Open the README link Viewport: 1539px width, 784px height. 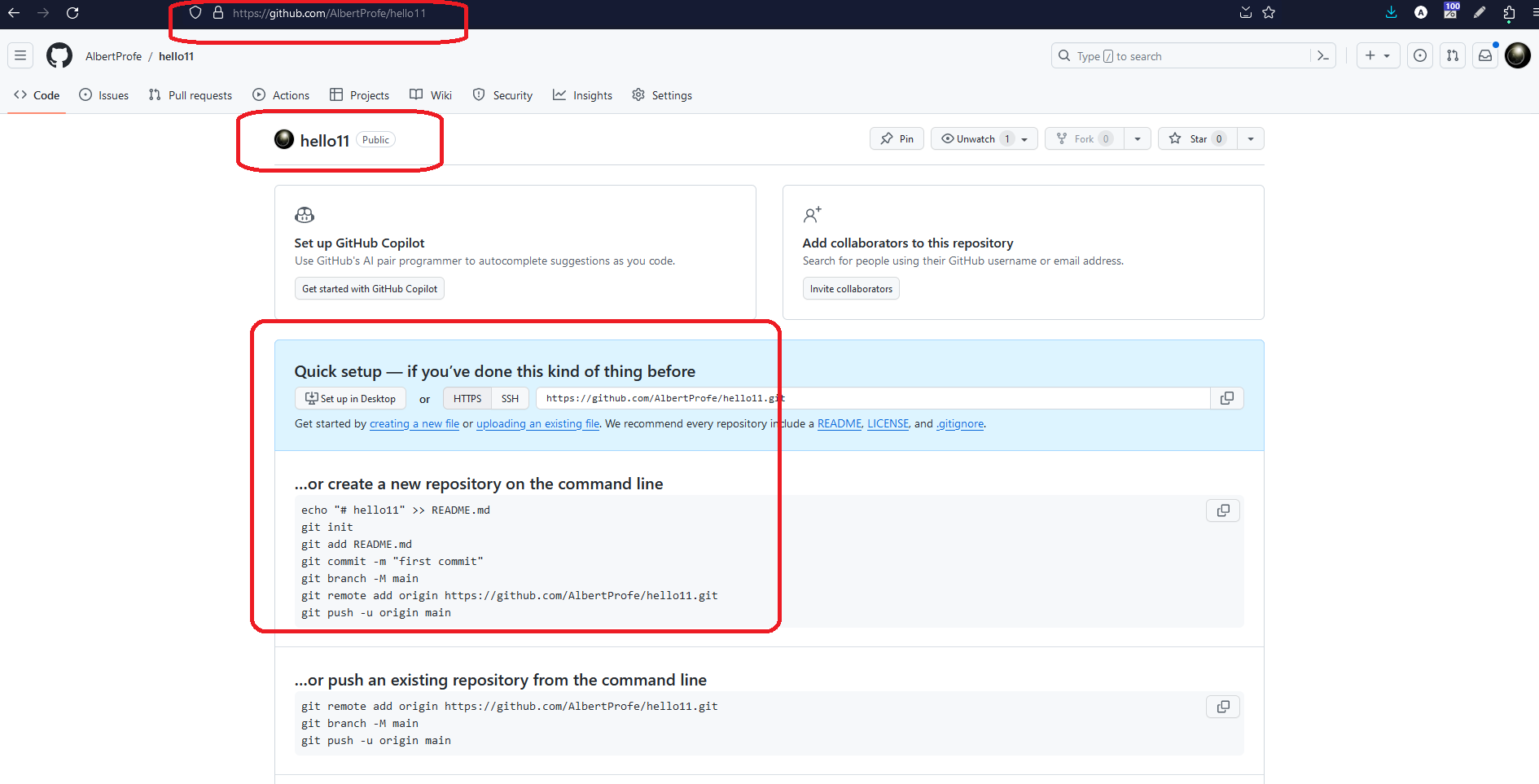[840, 423]
